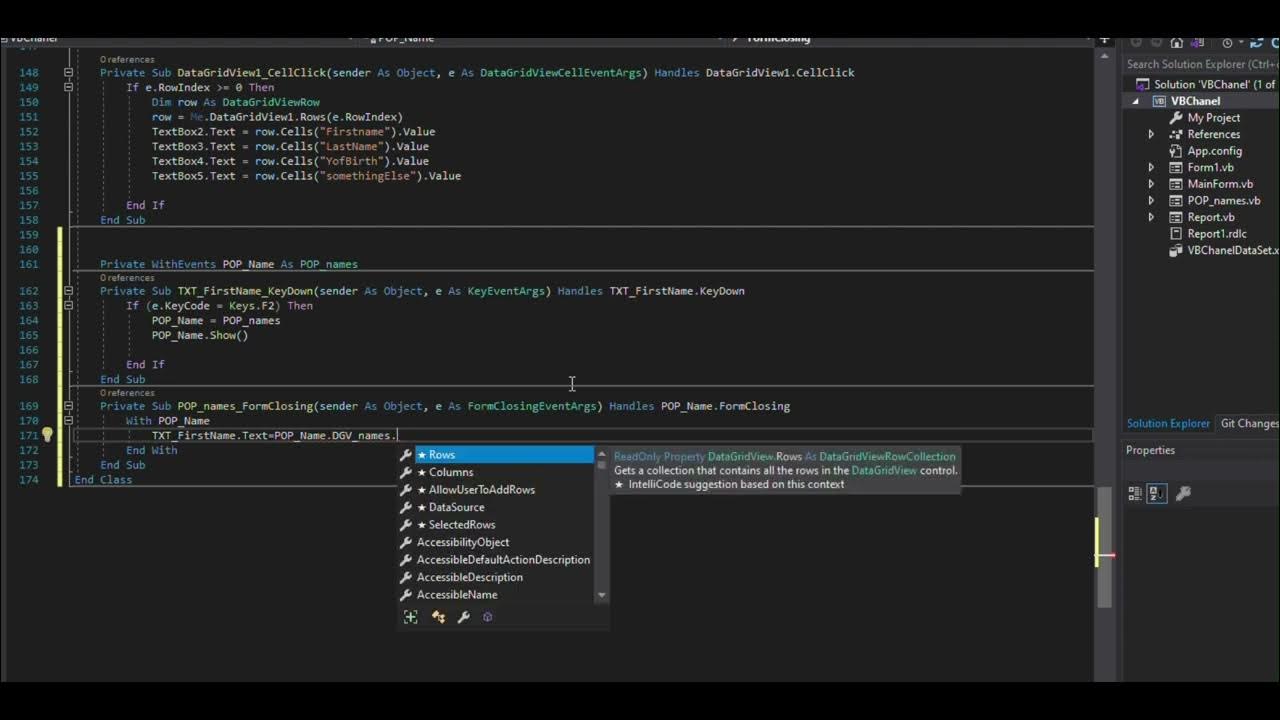This screenshot has width=1280, height=720.
Task: Open Form1.vb from Solution Explorer
Action: tap(1210, 168)
